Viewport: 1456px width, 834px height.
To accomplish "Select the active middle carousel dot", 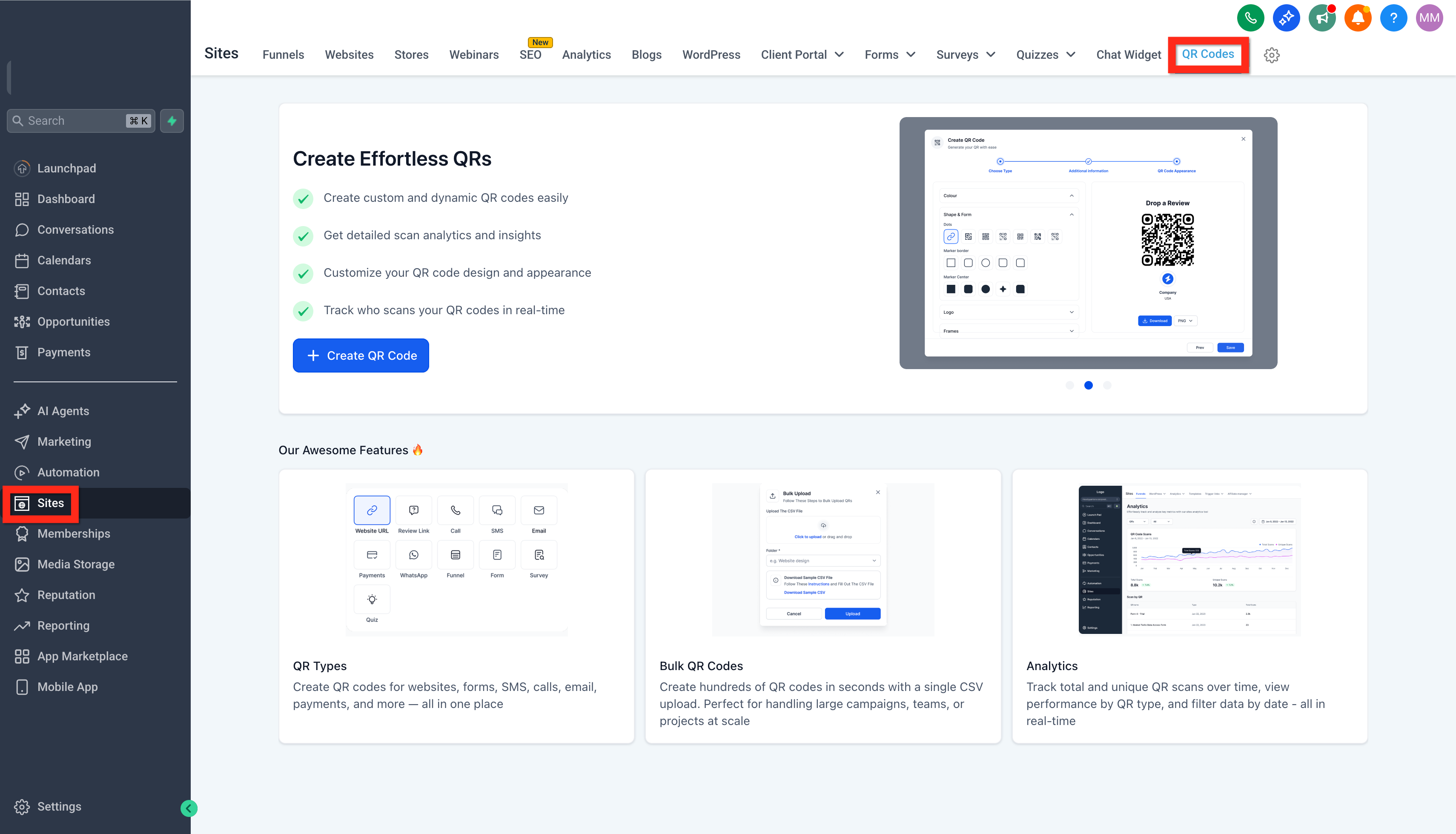I will click(1088, 385).
